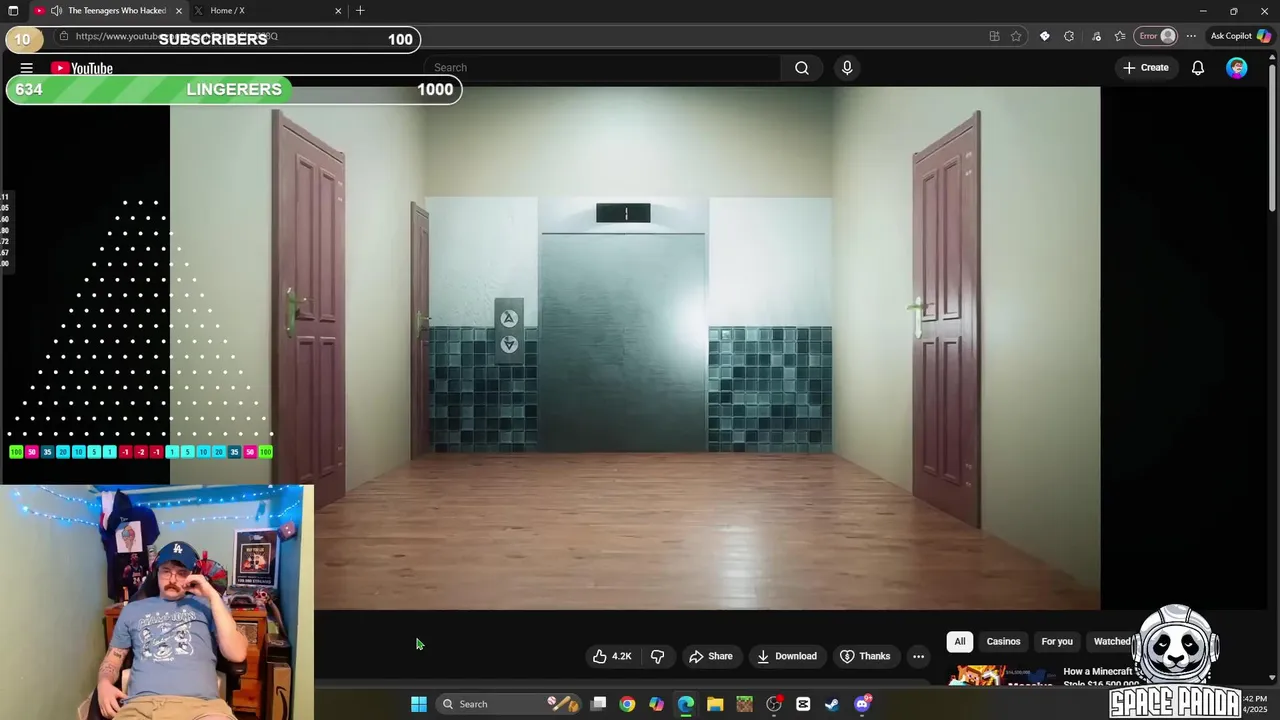Viewport: 1280px width, 720px height.
Task: Open Microsoft Copilot from the taskbar
Action: 656,704
